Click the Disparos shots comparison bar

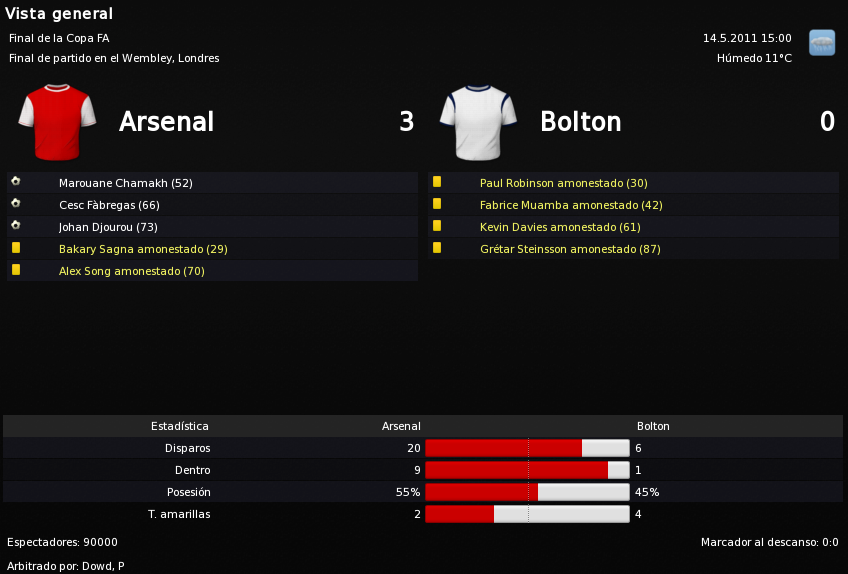(x=527, y=448)
